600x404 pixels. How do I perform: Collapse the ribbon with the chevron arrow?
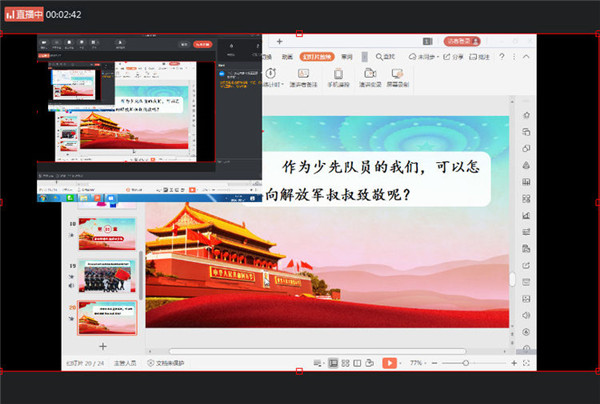tap(527, 57)
